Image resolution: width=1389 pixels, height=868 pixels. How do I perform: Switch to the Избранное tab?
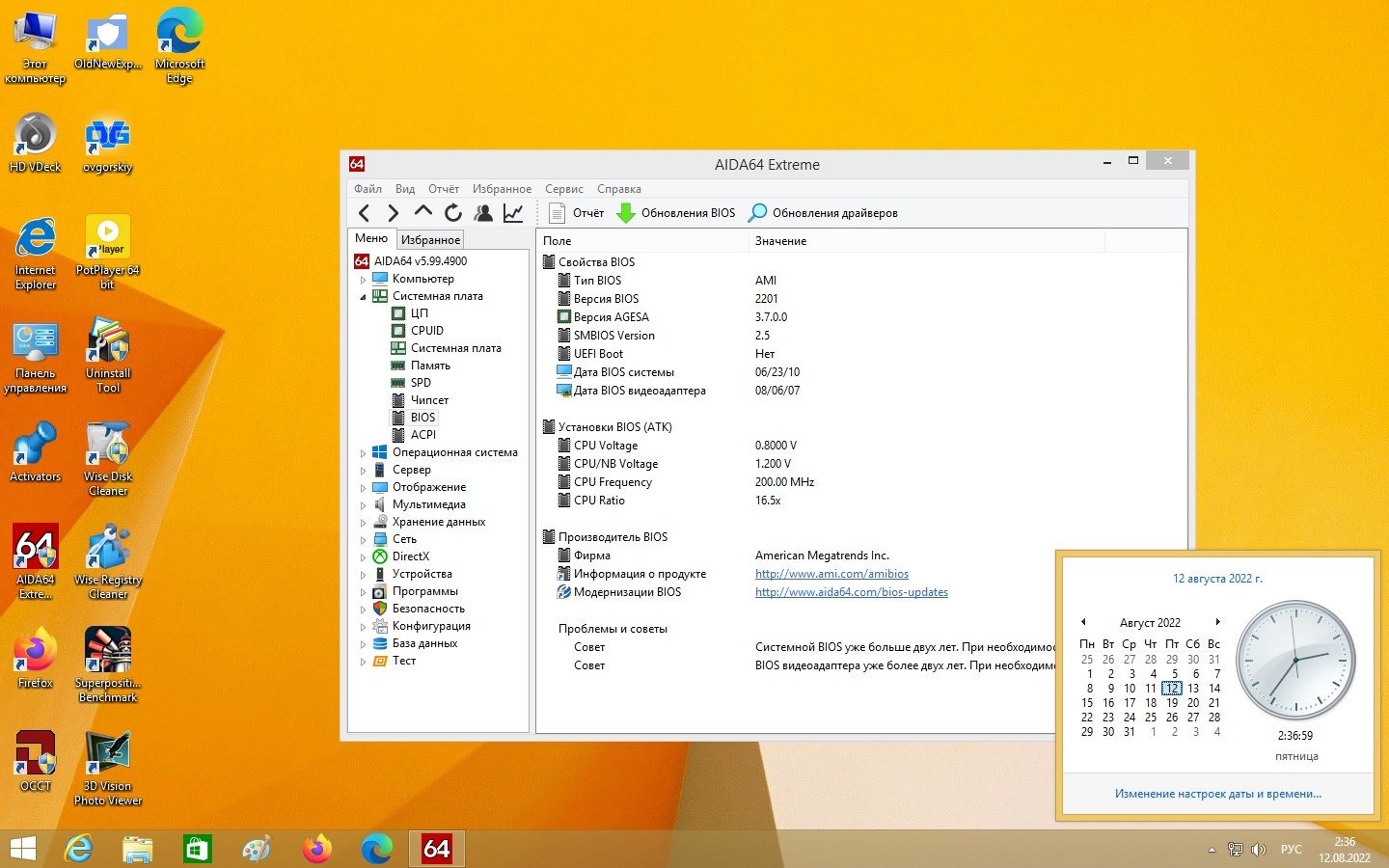coord(430,239)
